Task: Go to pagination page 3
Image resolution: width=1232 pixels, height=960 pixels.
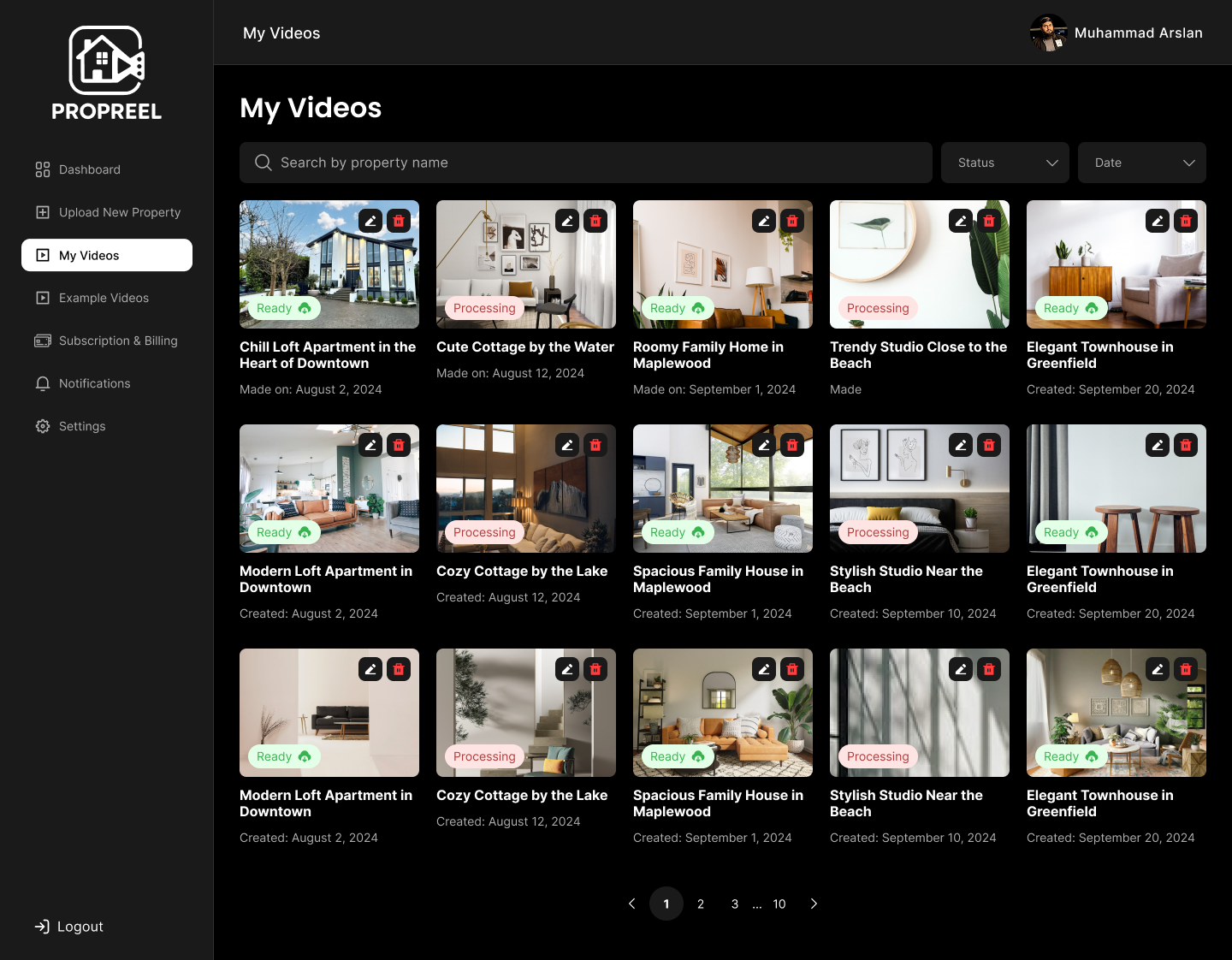Action: pos(735,904)
